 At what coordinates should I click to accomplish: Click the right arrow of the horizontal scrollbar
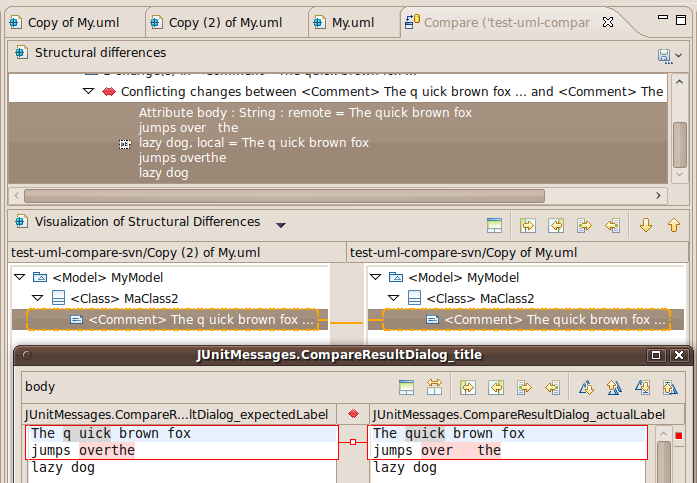(x=658, y=196)
